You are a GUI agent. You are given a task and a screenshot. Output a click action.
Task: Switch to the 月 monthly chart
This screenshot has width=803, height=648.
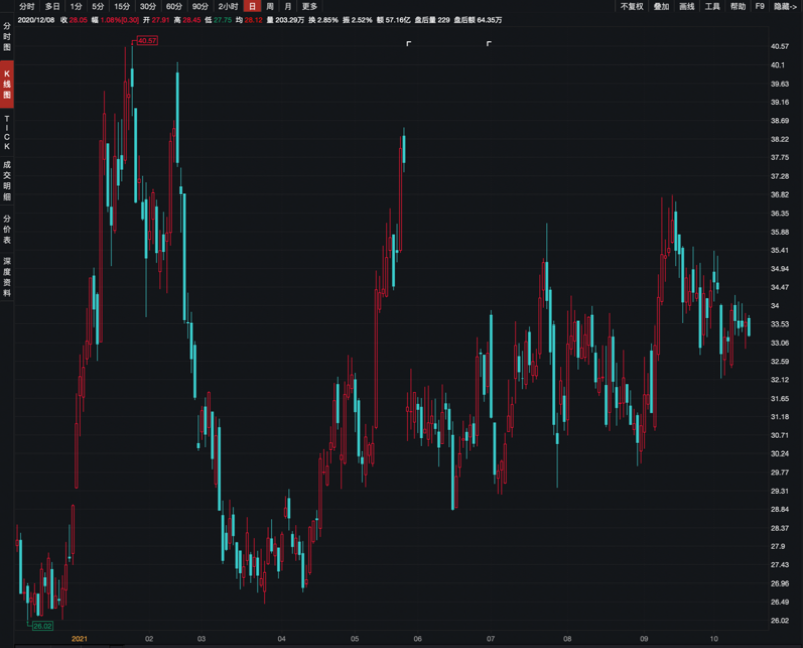(288, 7)
